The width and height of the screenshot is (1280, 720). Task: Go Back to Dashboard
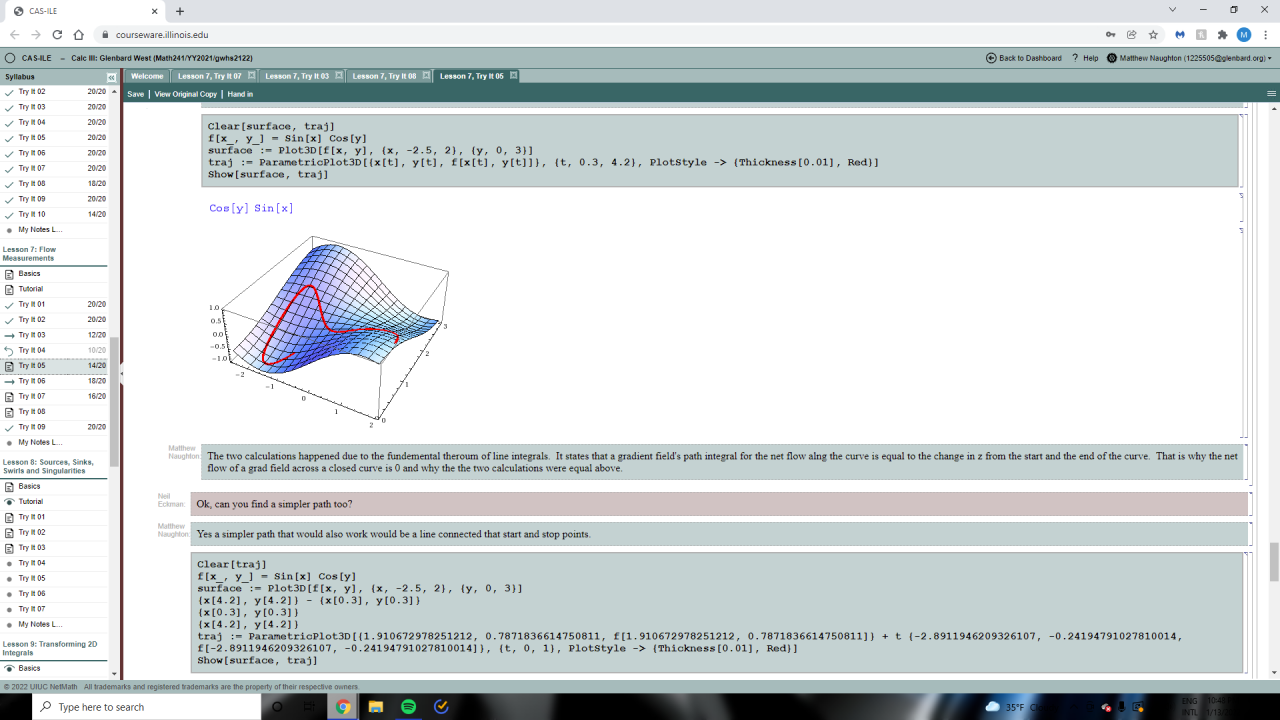click(x=1030, y=58)
